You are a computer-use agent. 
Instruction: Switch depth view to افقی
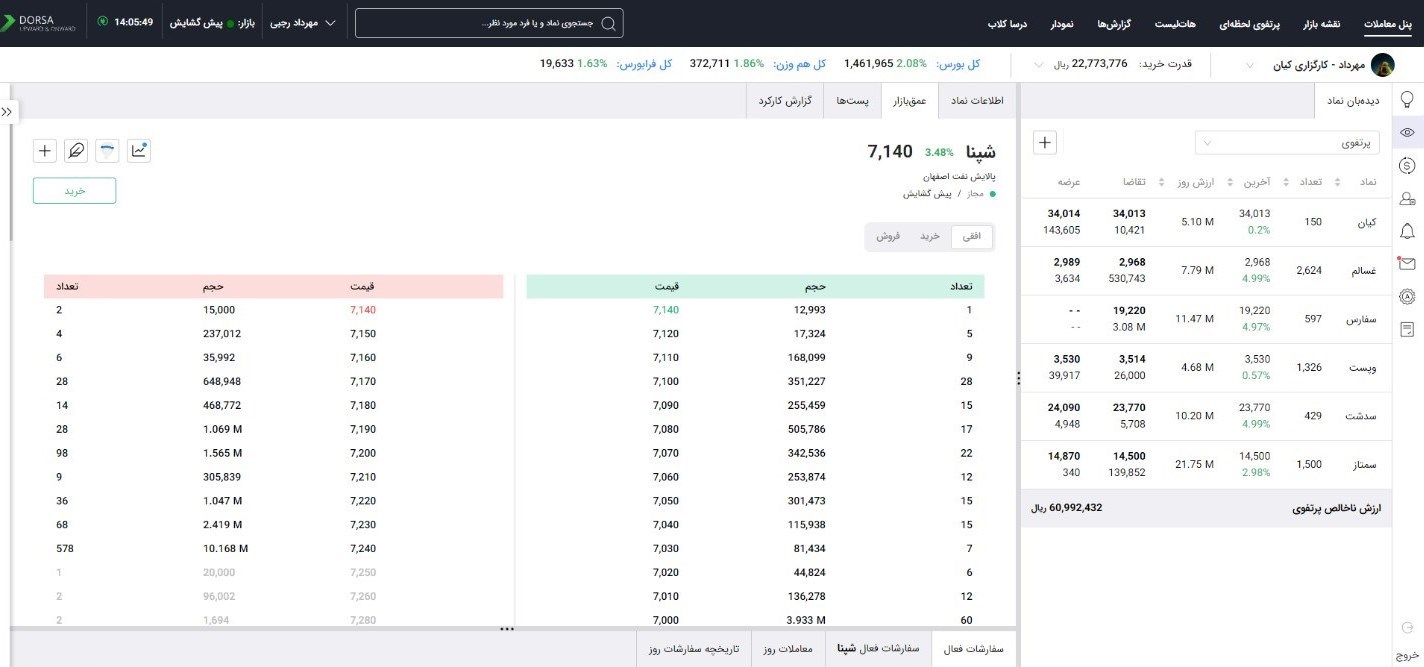point(971,236)
